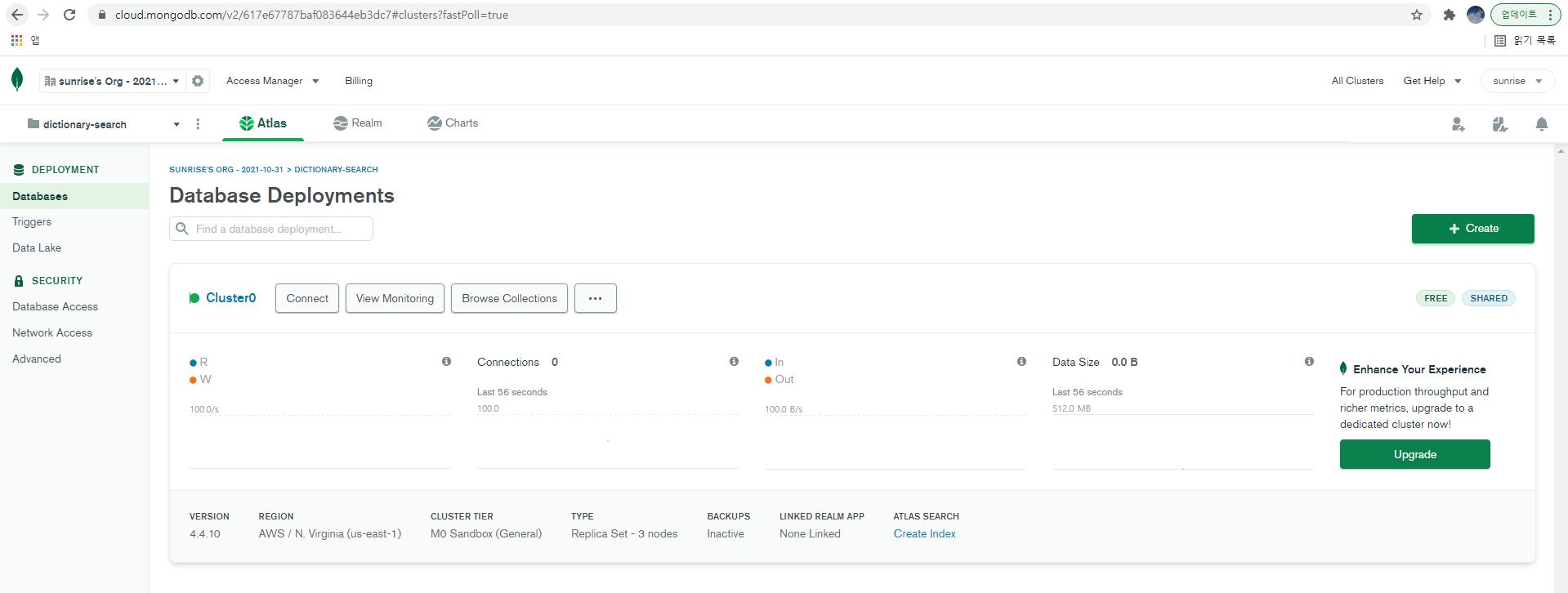
Task: Click the Chrome update button
Action: 1526,15
